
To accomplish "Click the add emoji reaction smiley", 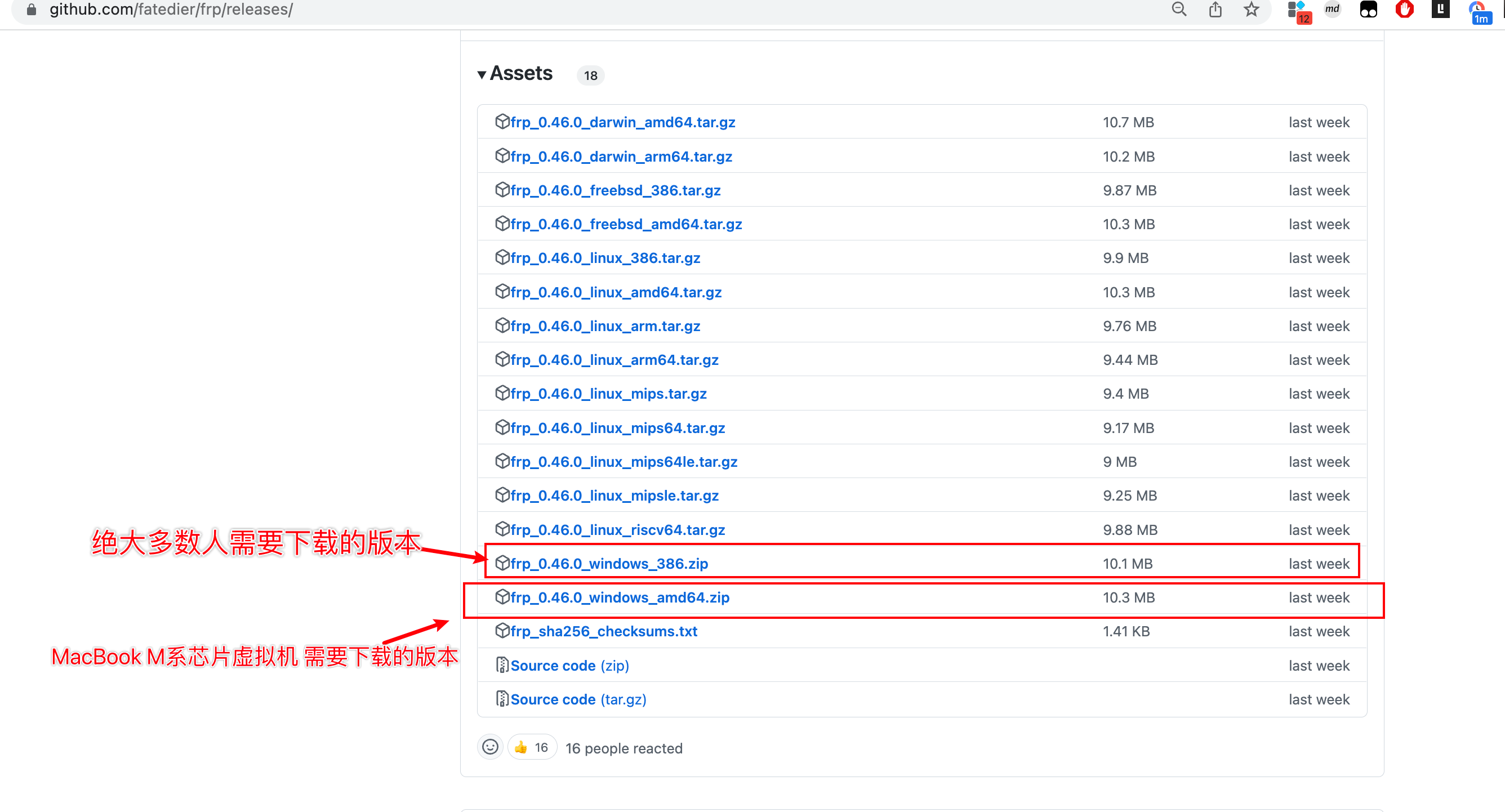I will coord(489,747).
